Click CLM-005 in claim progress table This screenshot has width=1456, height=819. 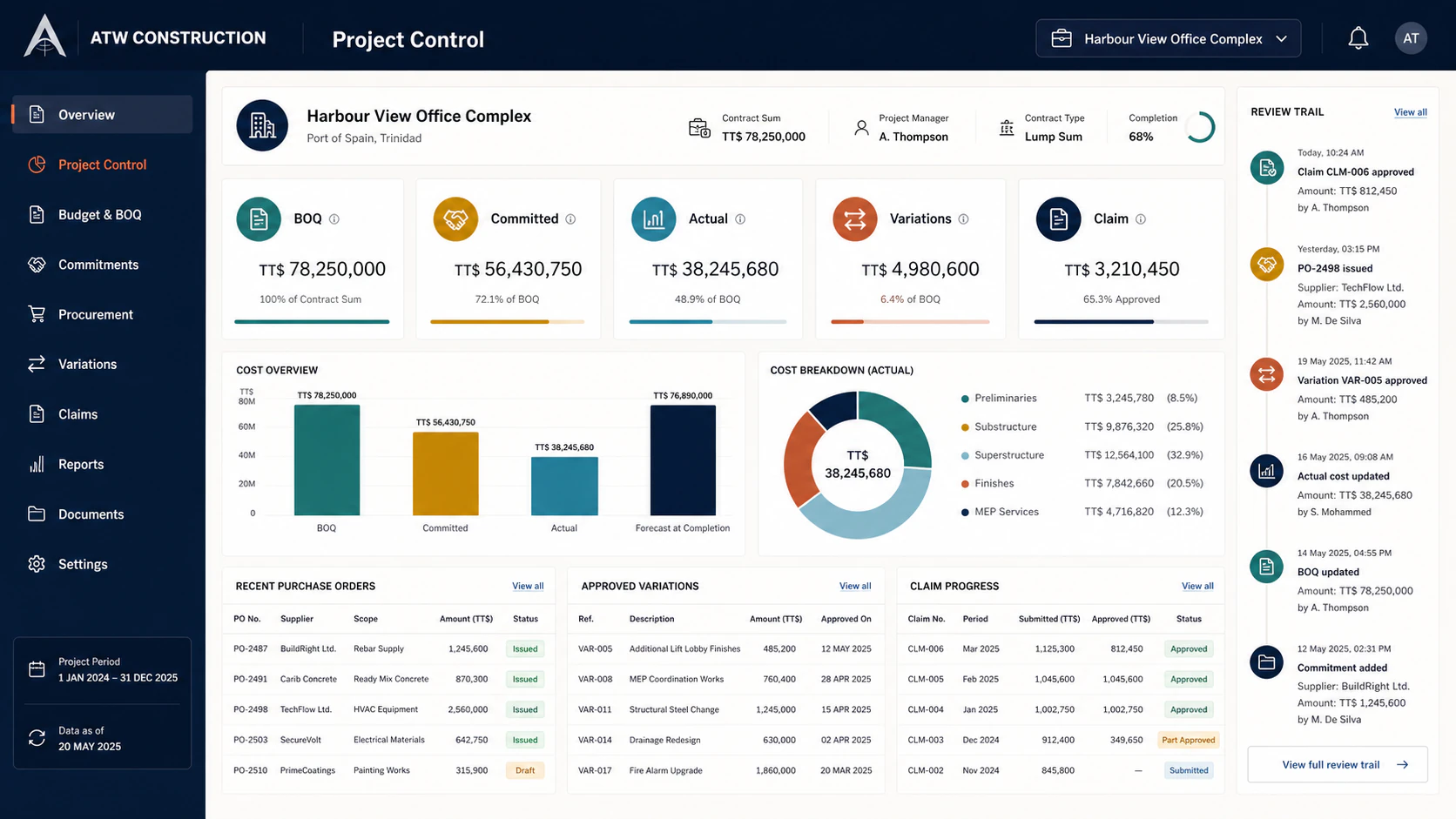click(926, 679)
